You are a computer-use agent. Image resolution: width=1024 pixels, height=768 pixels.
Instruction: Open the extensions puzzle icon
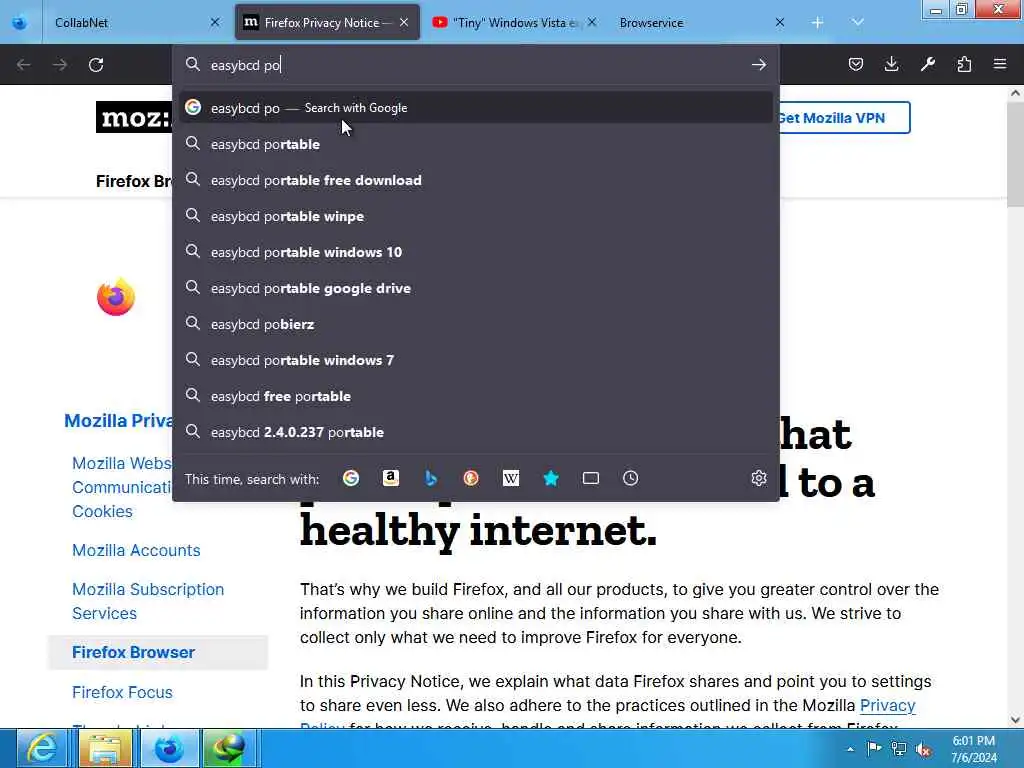tap(964, 64)
